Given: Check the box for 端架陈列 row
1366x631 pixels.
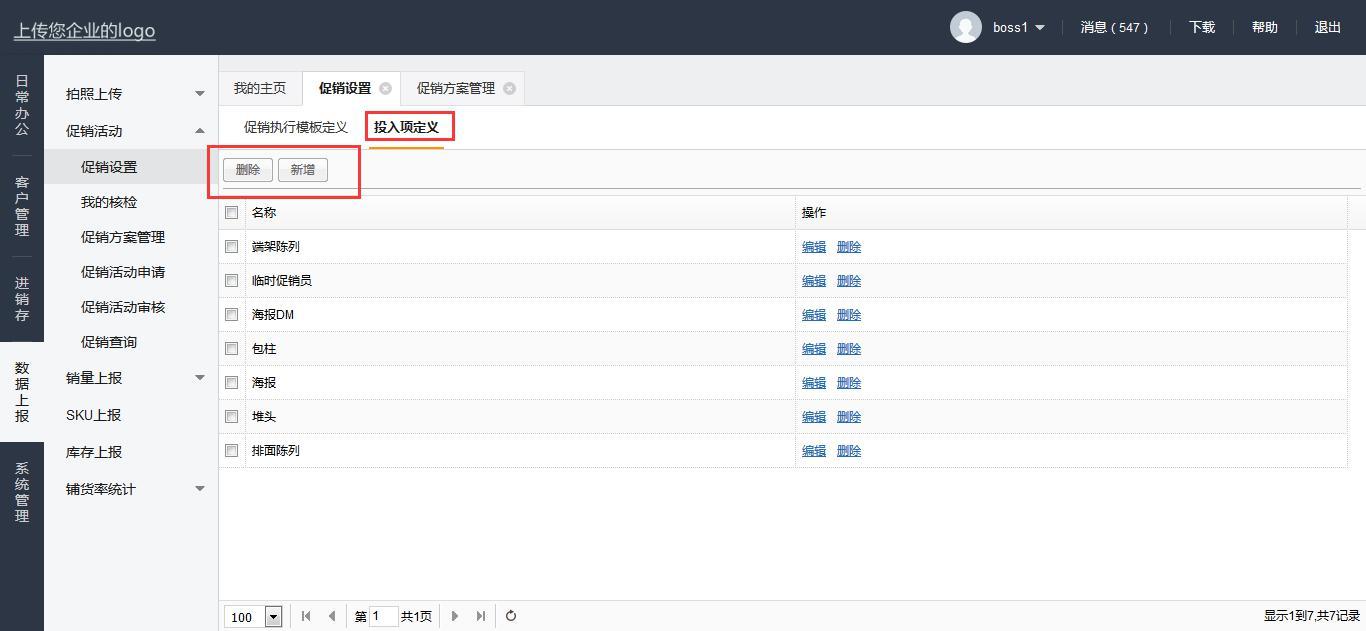Looking at the screenshot, I should pos(232,246).
